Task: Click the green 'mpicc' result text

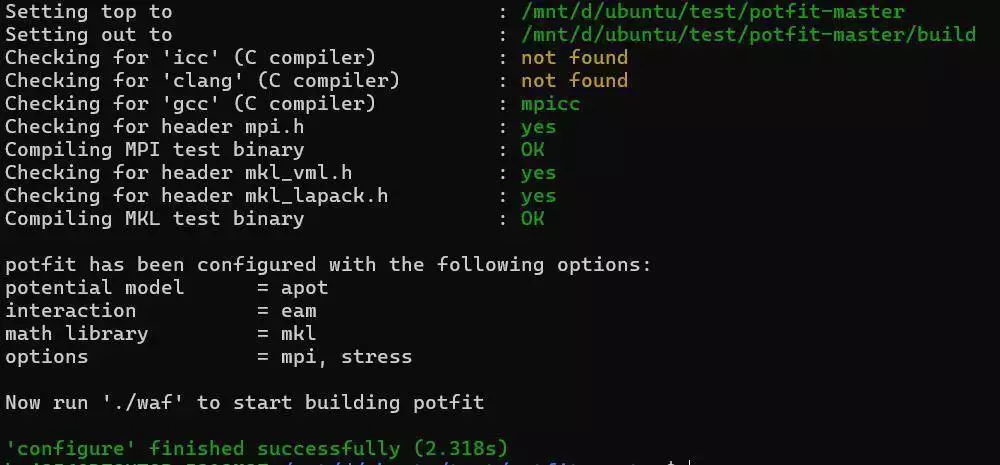Action: 550,104
